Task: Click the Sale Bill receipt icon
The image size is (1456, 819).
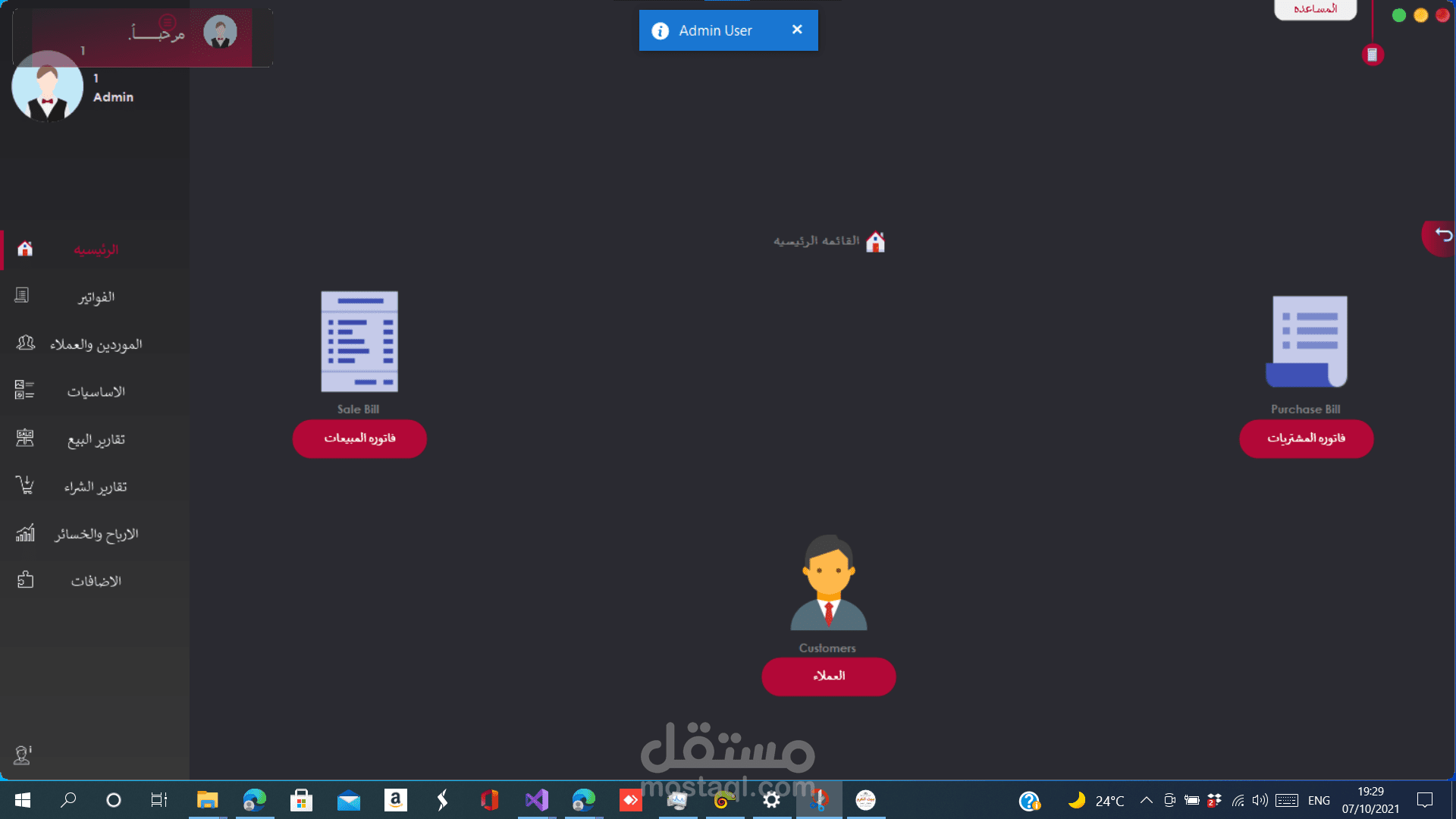Action: 359,341
